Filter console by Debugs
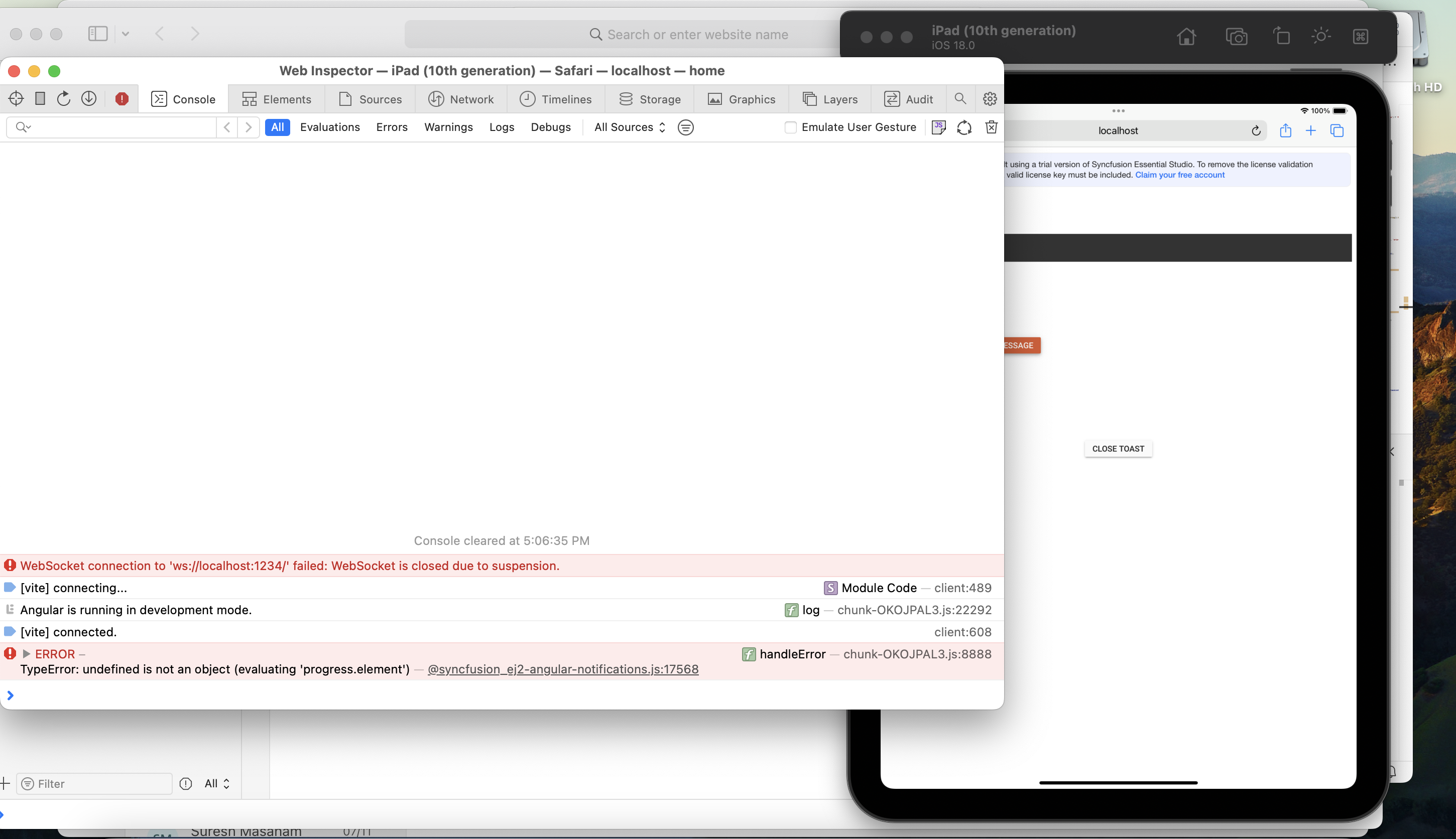The width and height of the screenshot is (1456, 839). (x=550, y=127)
